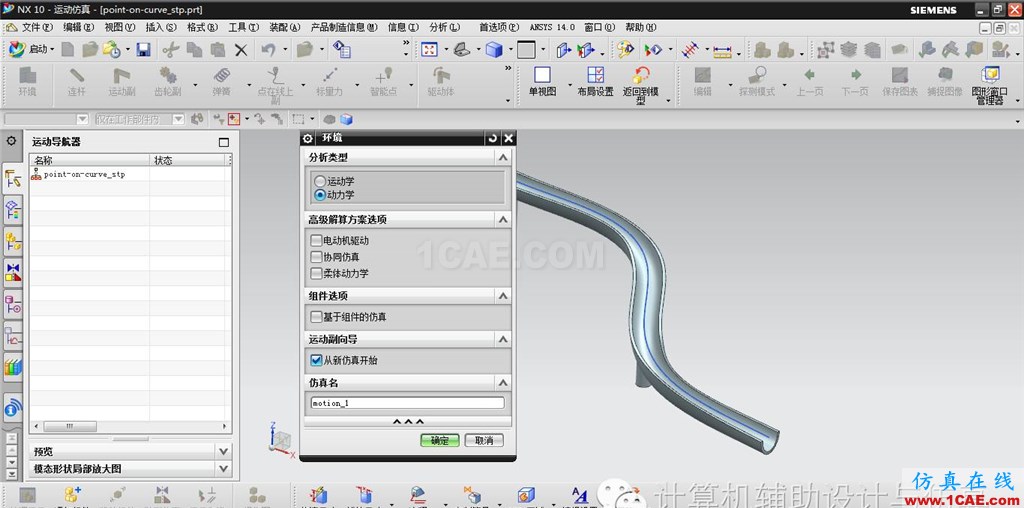The width and height of the screenshot is (1024, 508).
Task: Click the 取消 button
Action: point(484,440)
